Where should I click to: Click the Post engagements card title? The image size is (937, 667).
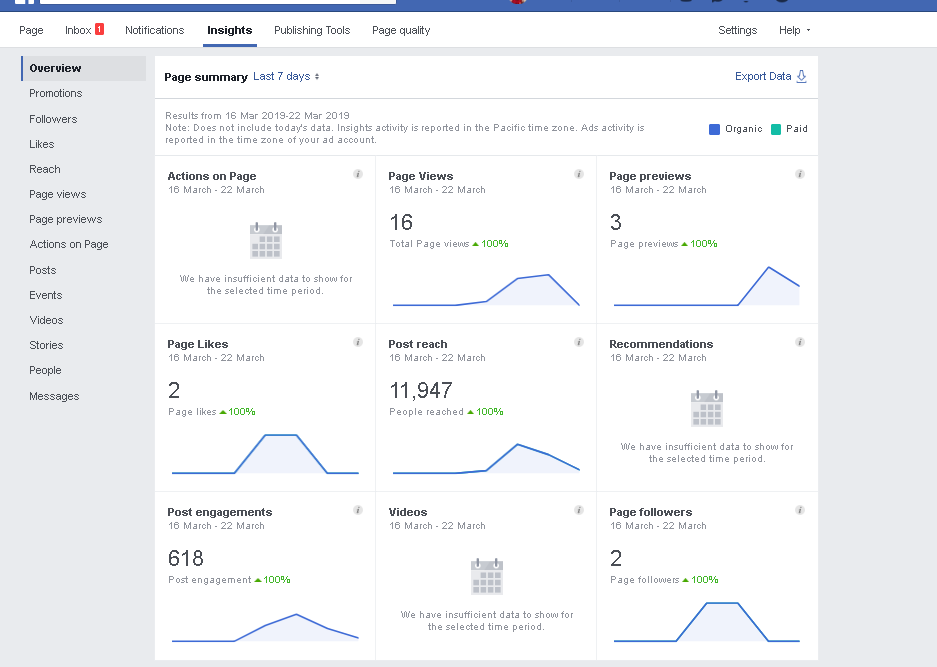[219, 512]
